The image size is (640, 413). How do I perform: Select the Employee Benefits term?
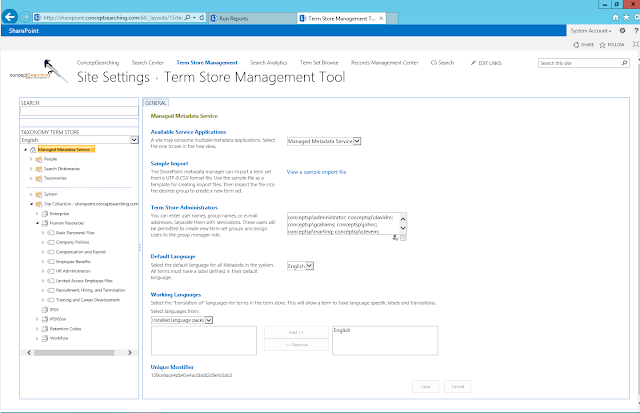73,262
